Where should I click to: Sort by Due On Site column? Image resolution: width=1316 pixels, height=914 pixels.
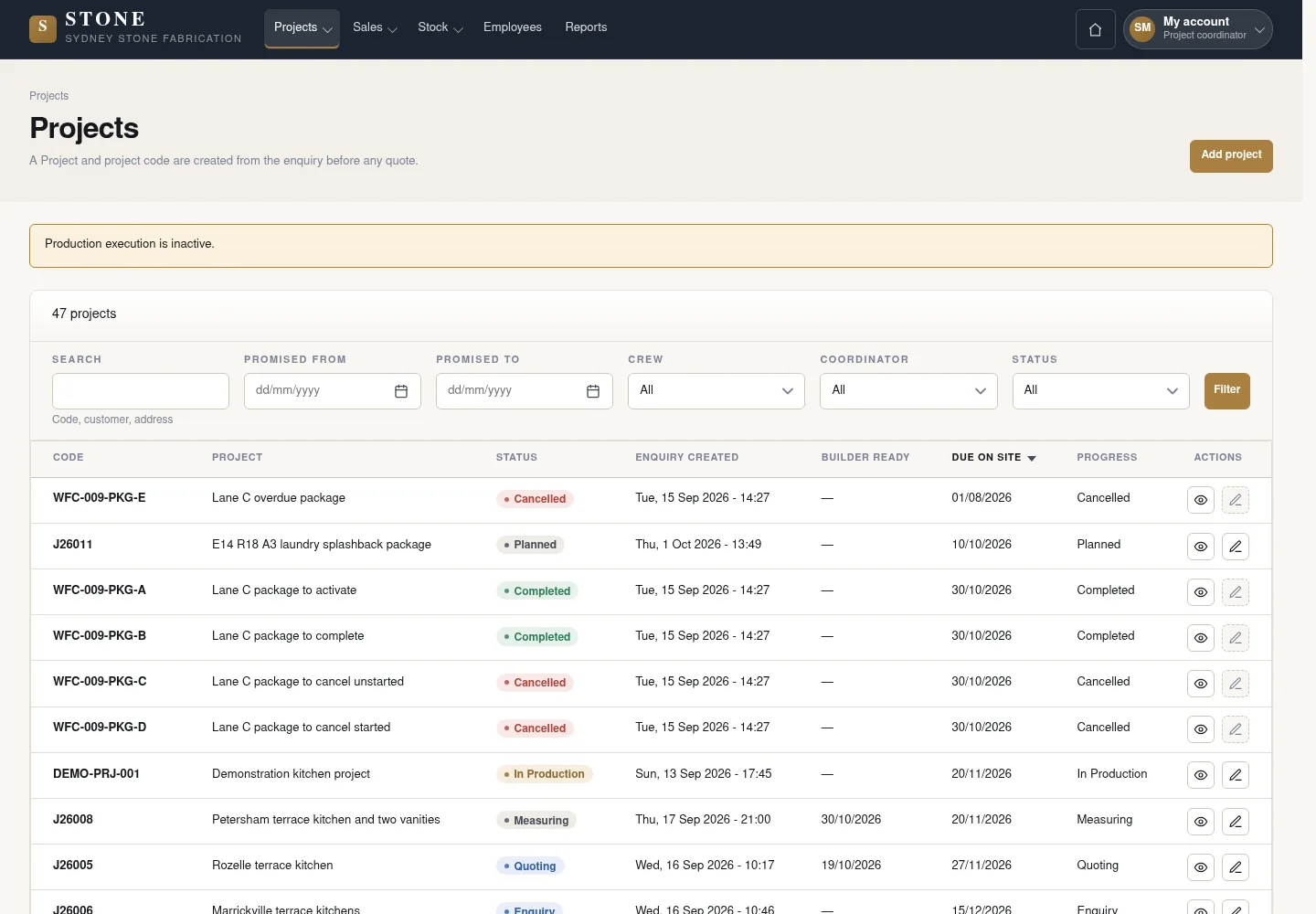click(993, 457)
